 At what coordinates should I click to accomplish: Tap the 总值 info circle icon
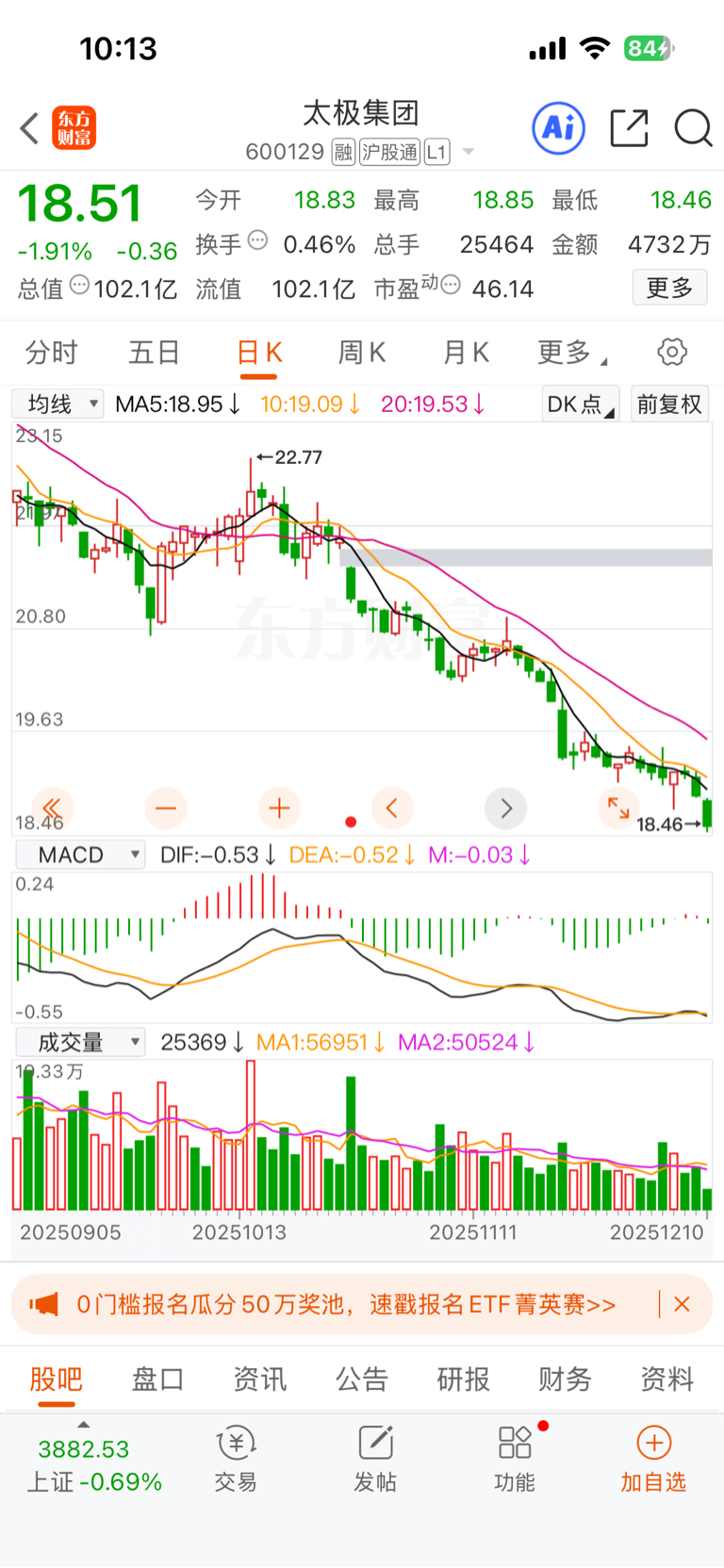[x=80, y=284]
